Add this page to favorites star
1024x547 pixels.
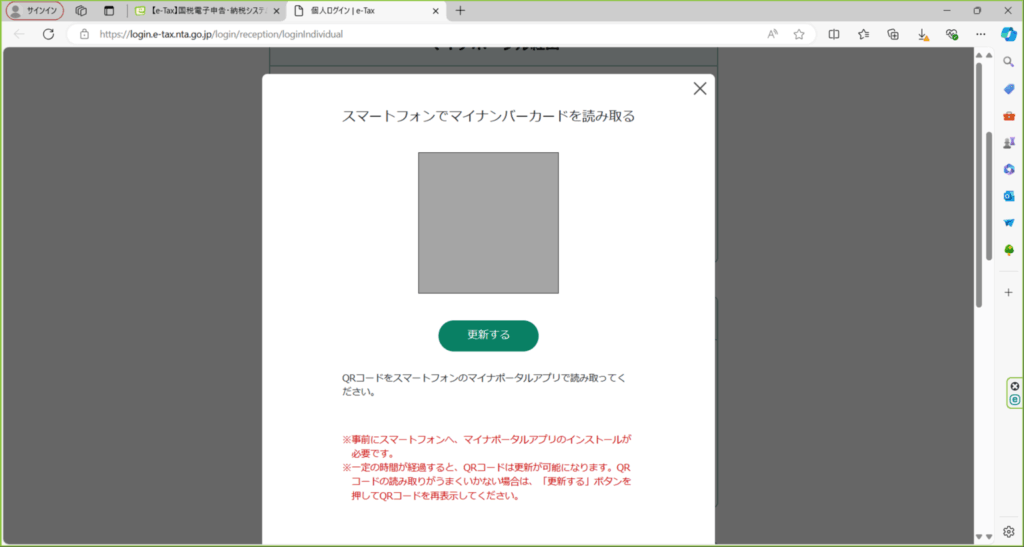coord(799,34)
